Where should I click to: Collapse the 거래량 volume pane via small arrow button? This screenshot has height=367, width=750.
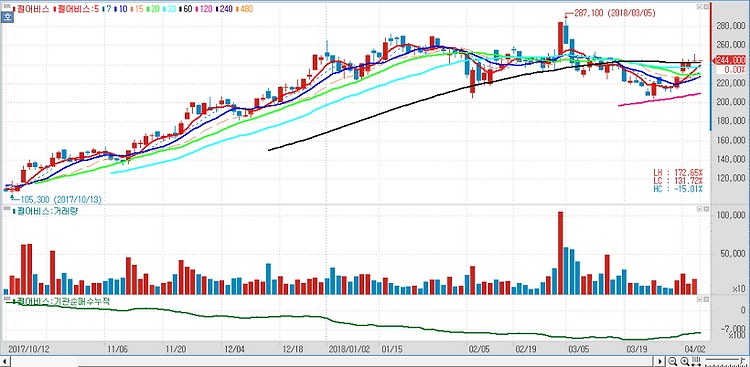[x=699, y=210]
